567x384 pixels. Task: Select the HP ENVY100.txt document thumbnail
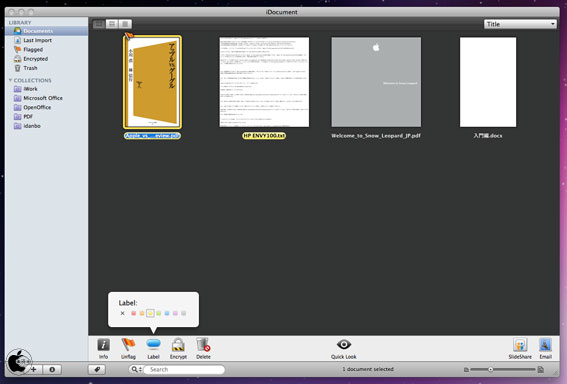coord(264,82)
